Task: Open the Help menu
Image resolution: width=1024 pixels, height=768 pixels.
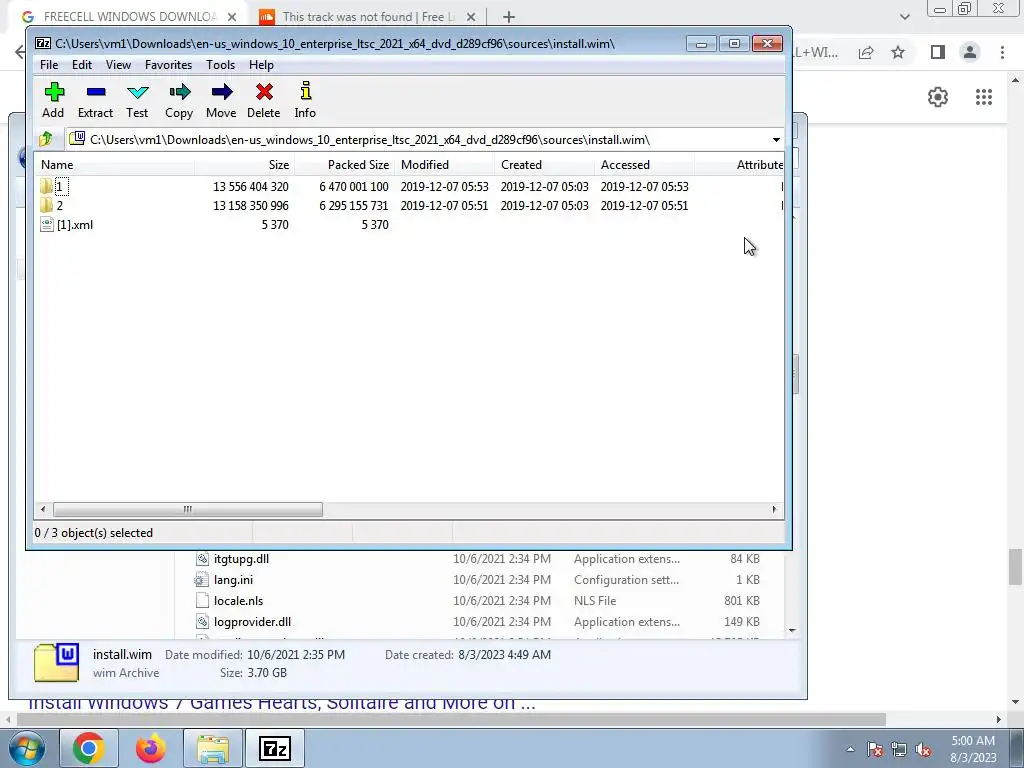Action: [261, 65]
